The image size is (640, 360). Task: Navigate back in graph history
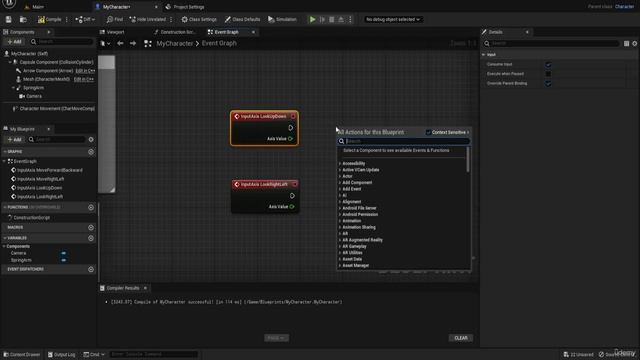pyautogui.click(x=120, y=43)
